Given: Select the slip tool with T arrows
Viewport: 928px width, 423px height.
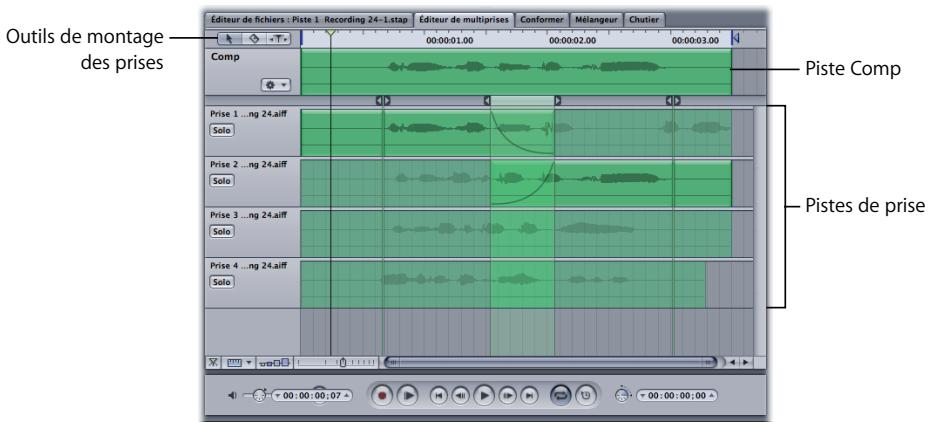Looking at the screenshot, I should pos(279,39).
